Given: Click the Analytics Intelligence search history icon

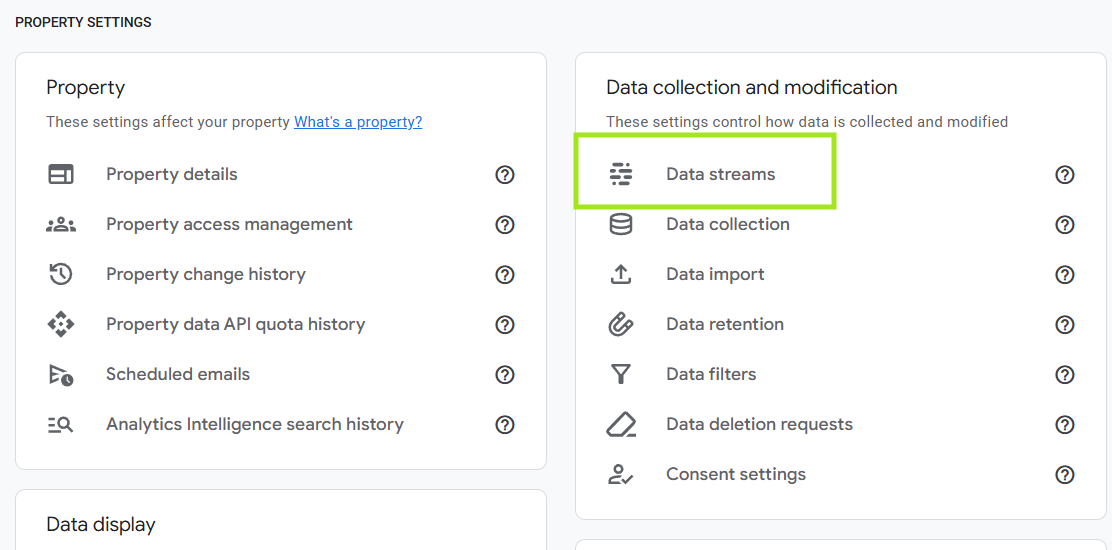Looking at the screenshot, I should 61,425.
